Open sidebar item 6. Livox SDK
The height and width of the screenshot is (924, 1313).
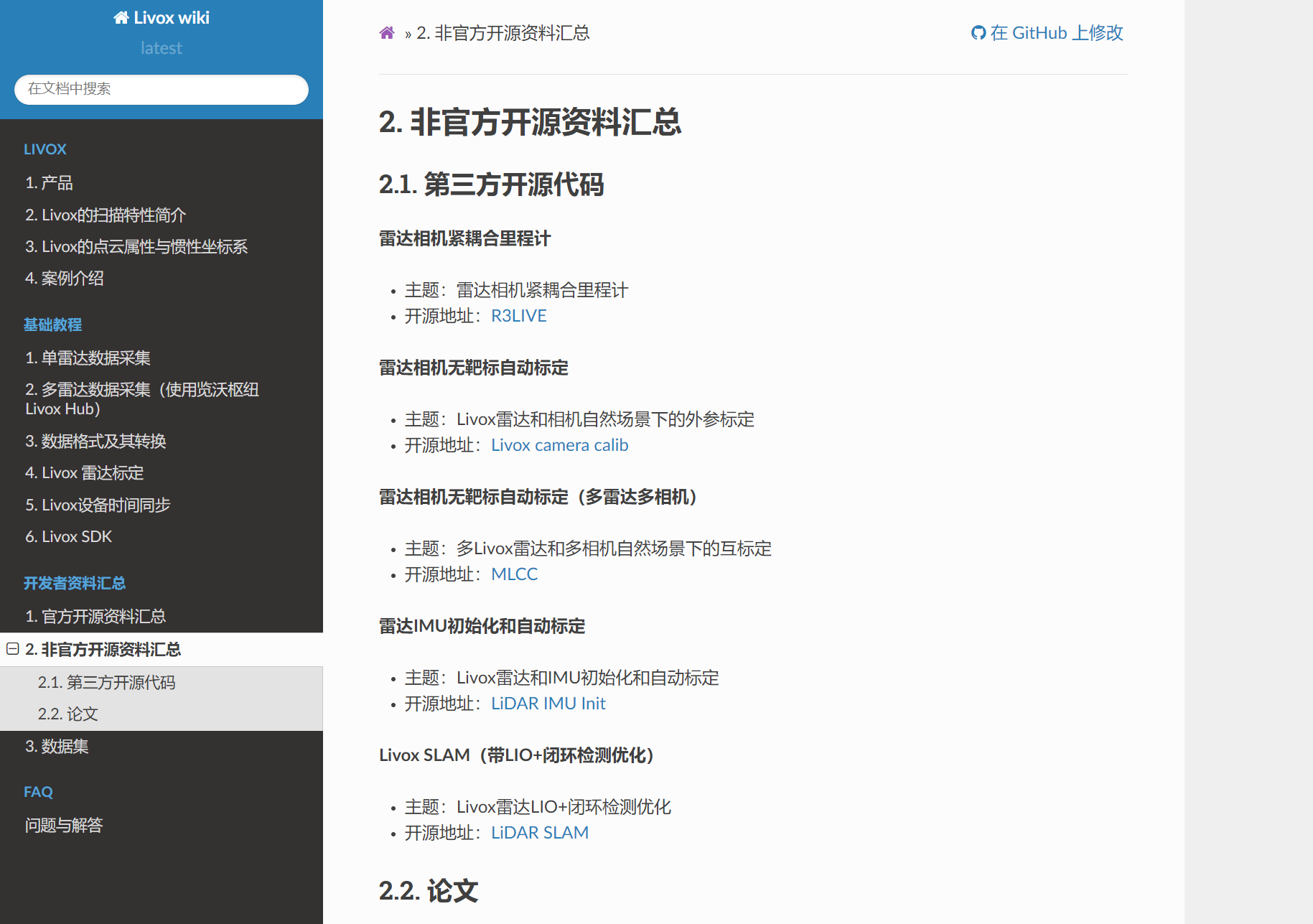click(162, 536)
